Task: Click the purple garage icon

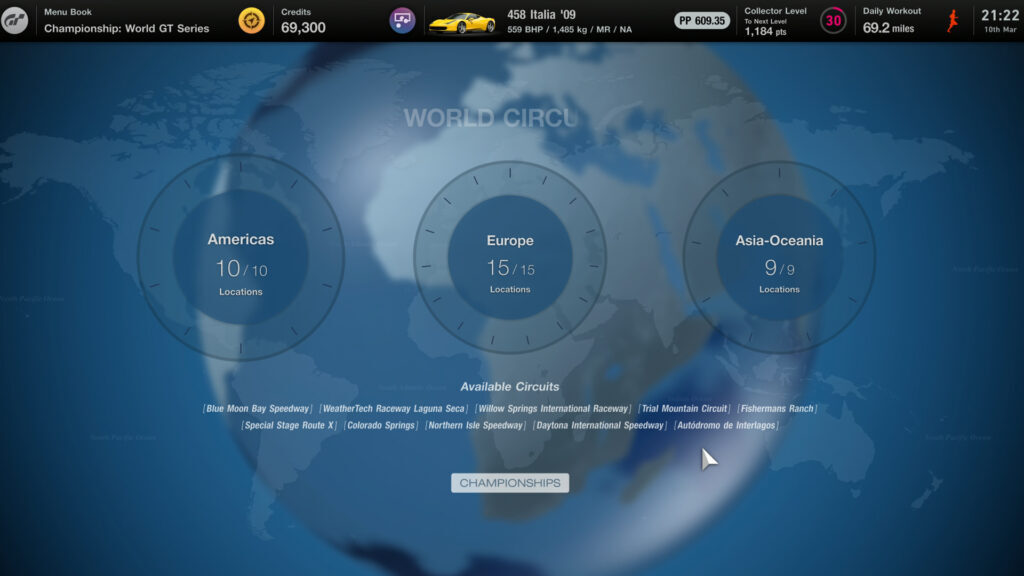Action: point(402,20)
